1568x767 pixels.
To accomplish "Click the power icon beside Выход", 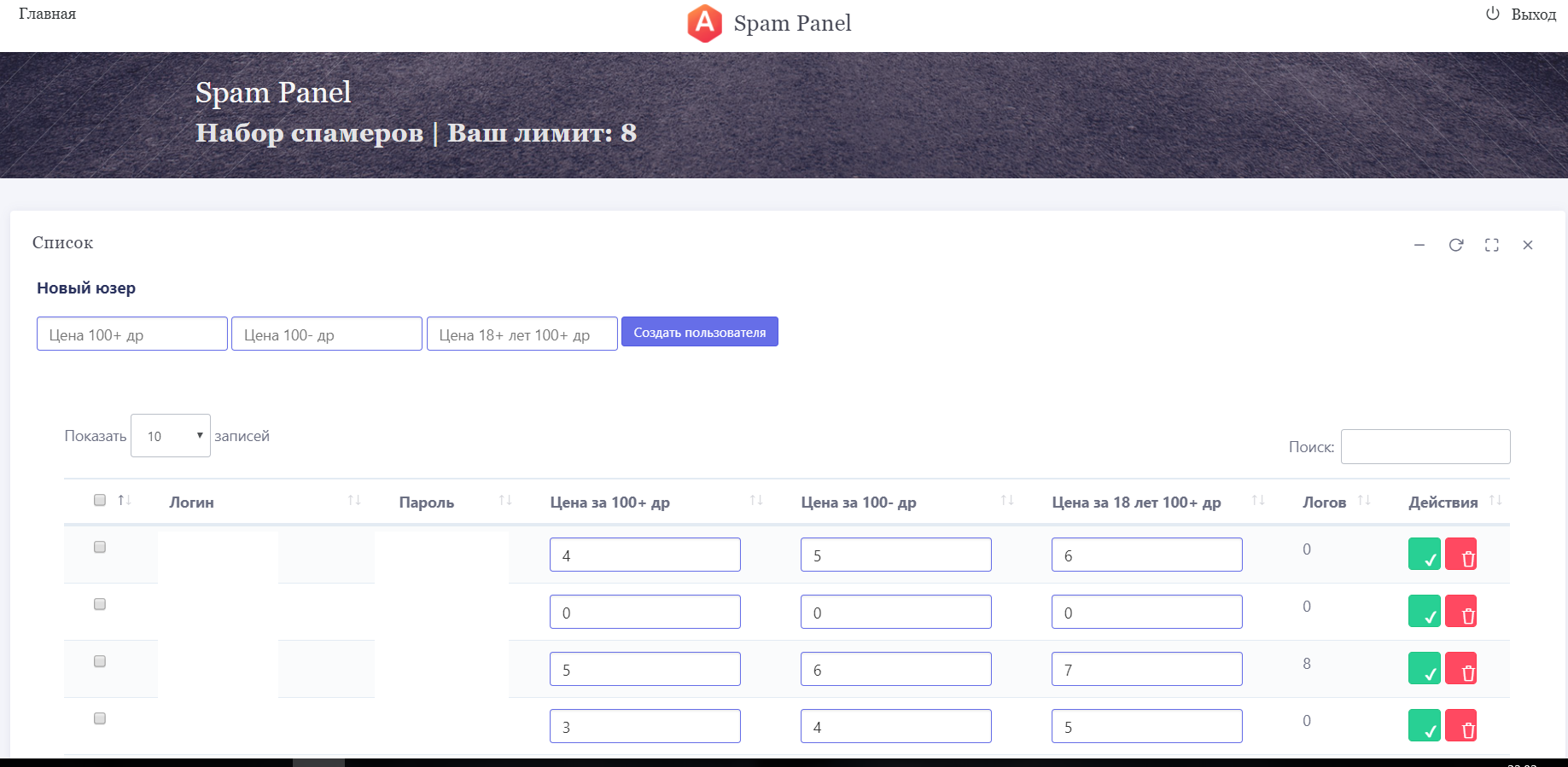I will pyautogui.click(x=1493, y=14).
